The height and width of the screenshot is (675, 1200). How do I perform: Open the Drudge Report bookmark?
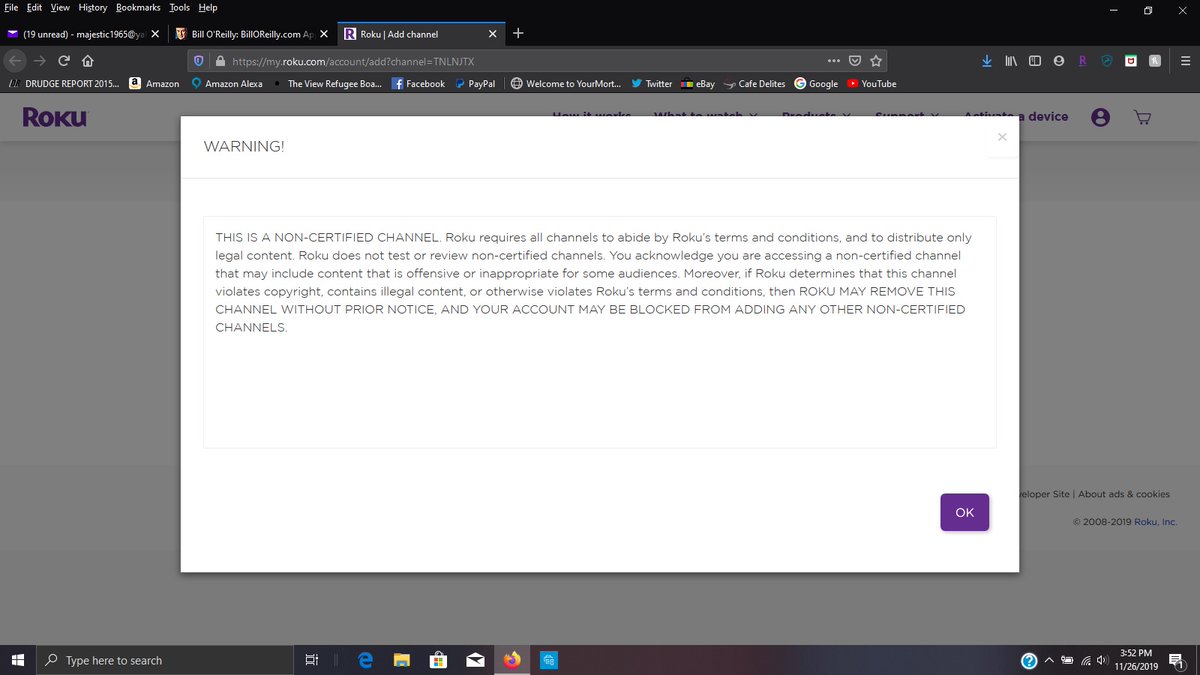coord(63,84)
